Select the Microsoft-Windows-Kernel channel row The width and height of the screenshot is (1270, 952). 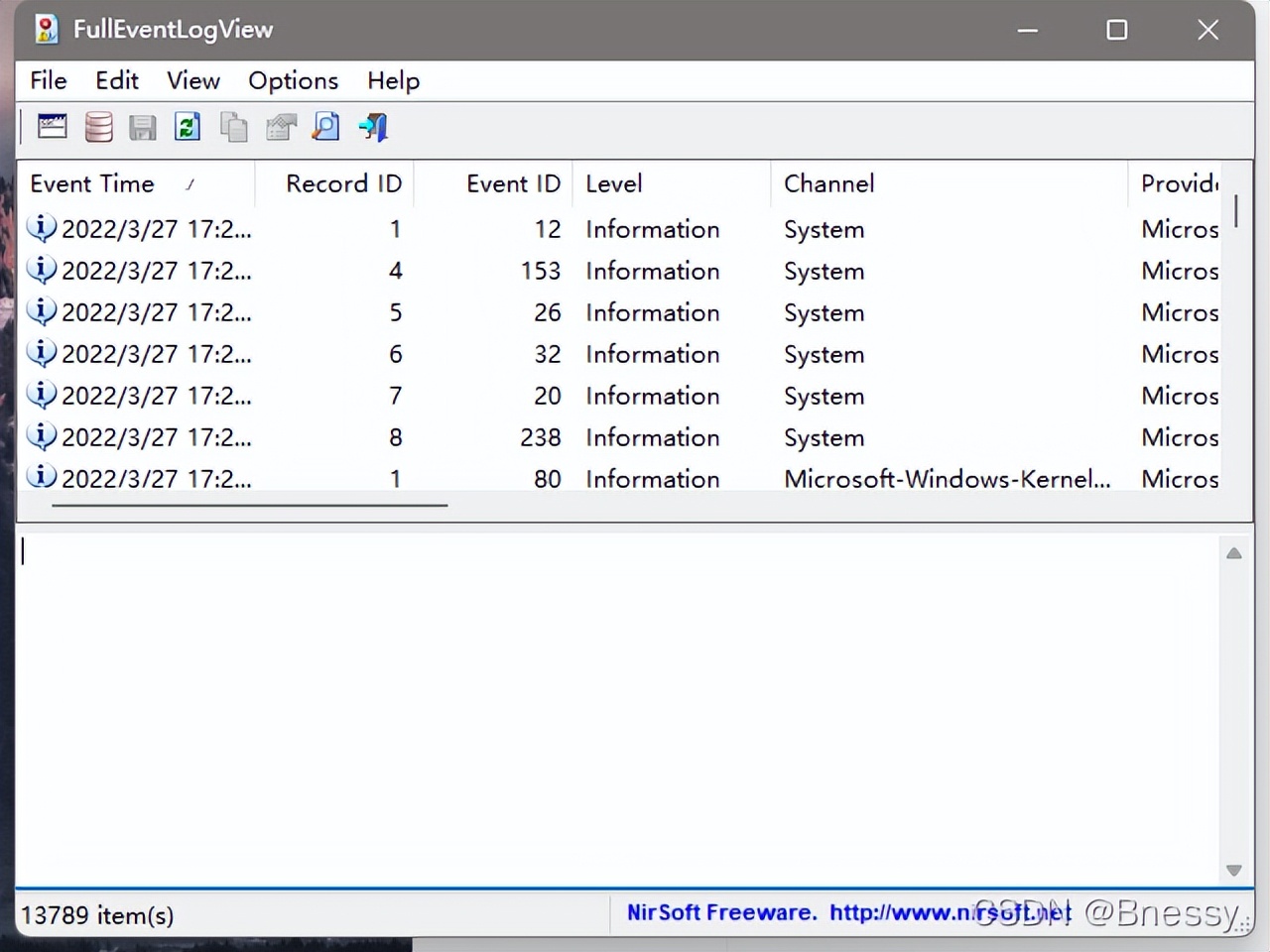(946, 479)
